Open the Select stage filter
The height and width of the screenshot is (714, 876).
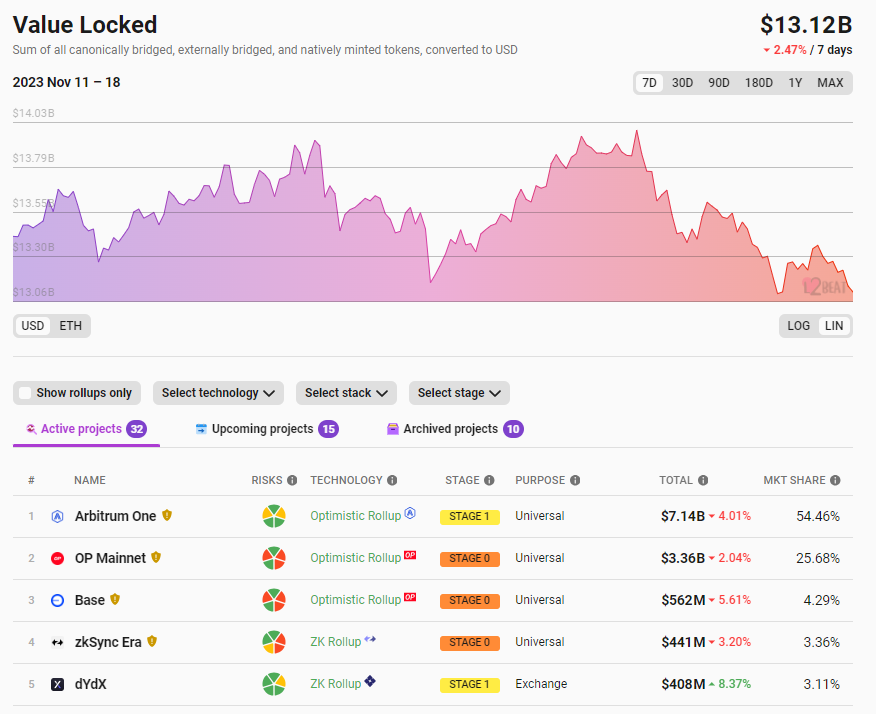(459, 393)
